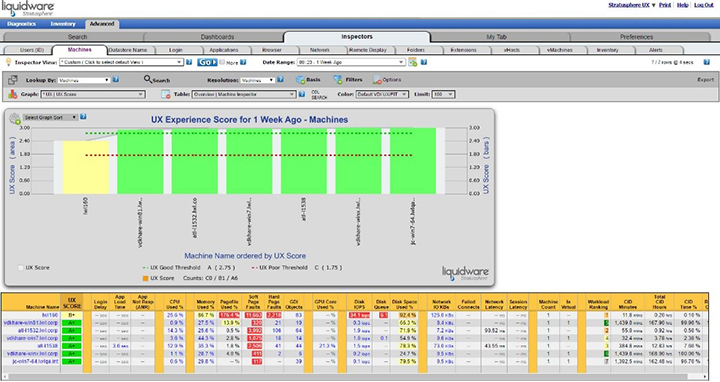Select the Users (ID) sub-tab
This screenshot has width=720, height=382.
[32, 50]
